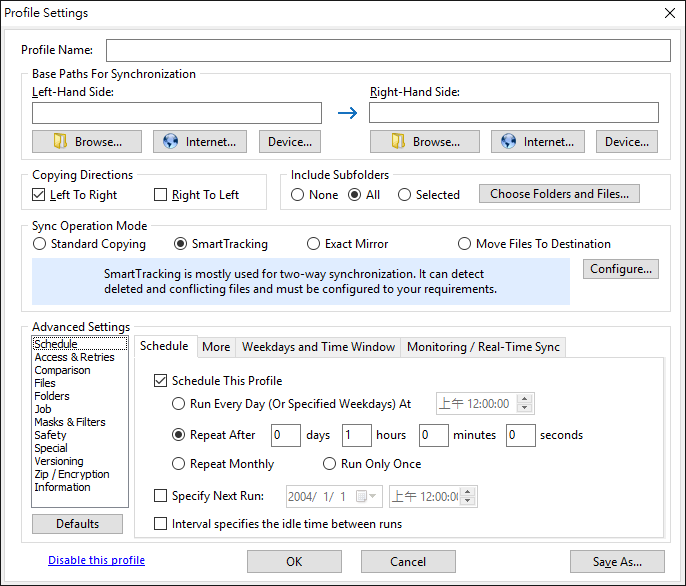Image resolution: width=686 pixels, height=586 pixels.
Task: Increase the daily run time with up spinner
Action: (x=525, y=399)
